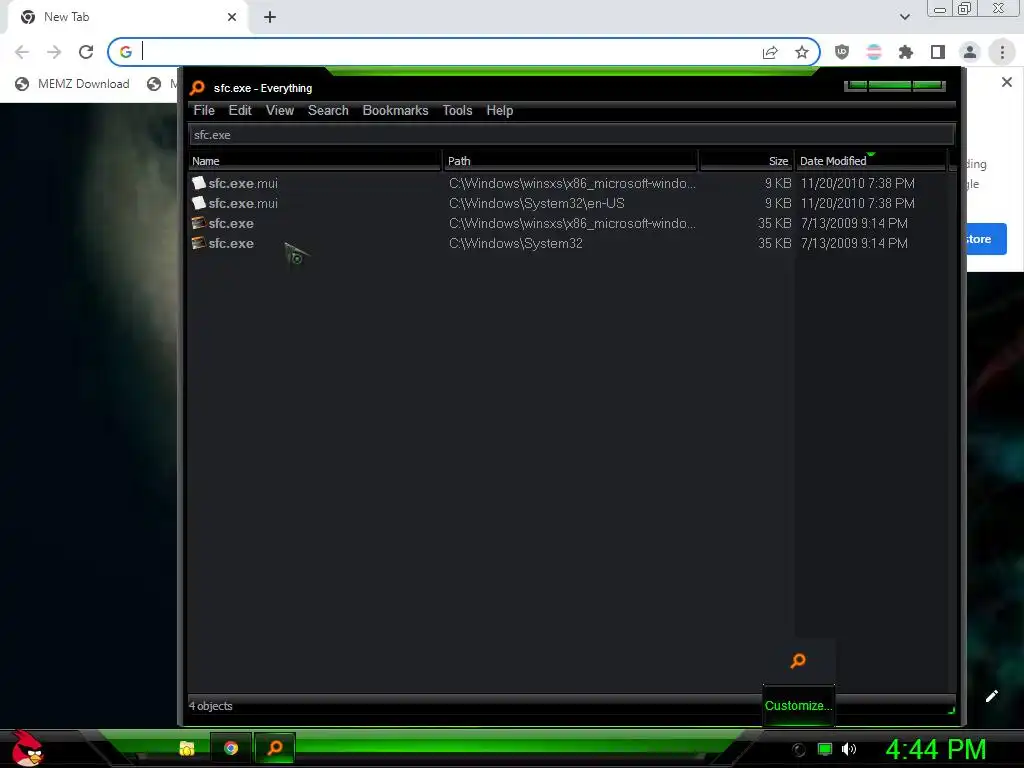Click the Everything tray magnifier icon above Customize
Screen dimensions: 1024x768
[798, 661]
